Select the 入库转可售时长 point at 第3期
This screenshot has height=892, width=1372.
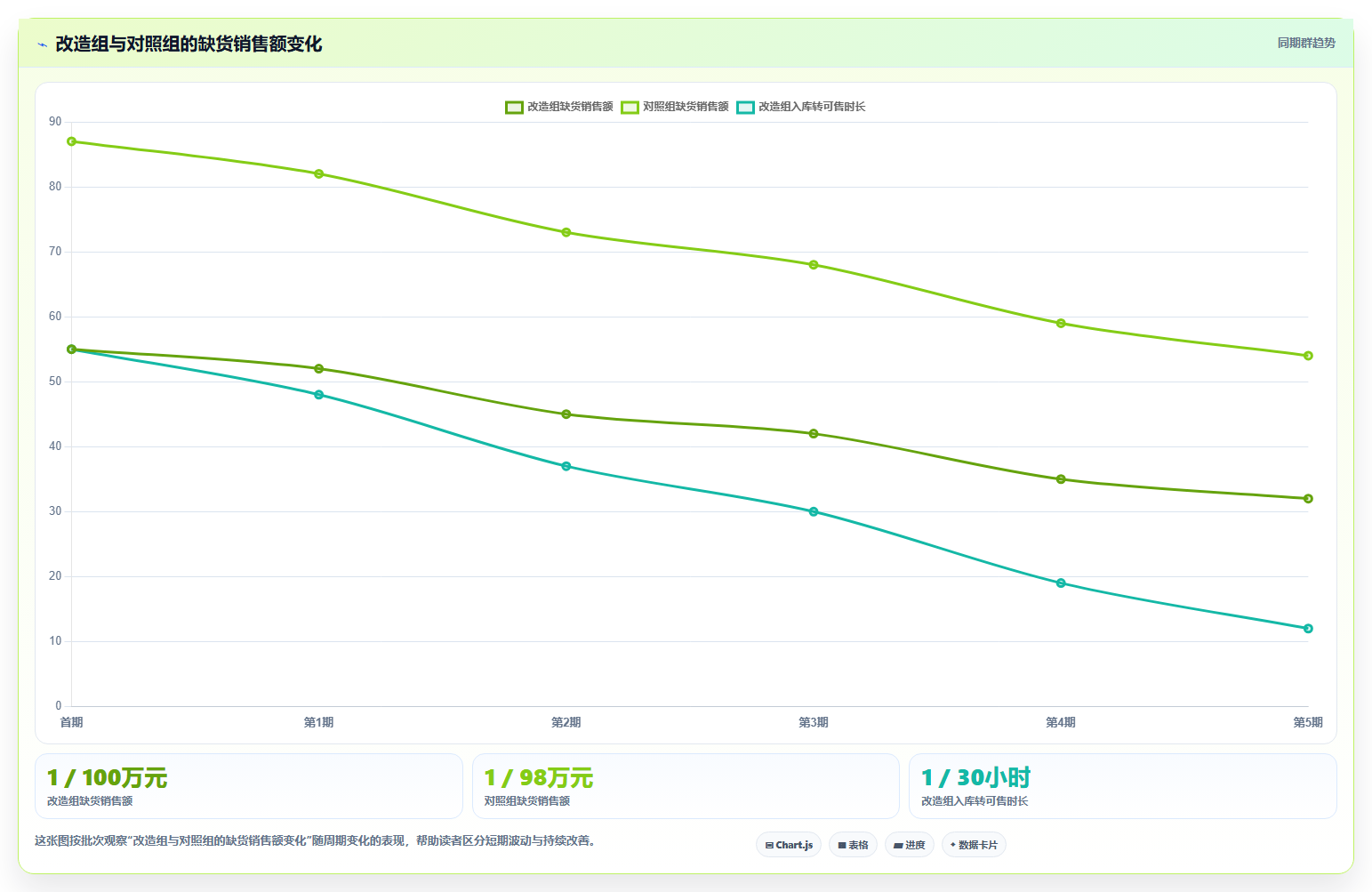[814, 511]
